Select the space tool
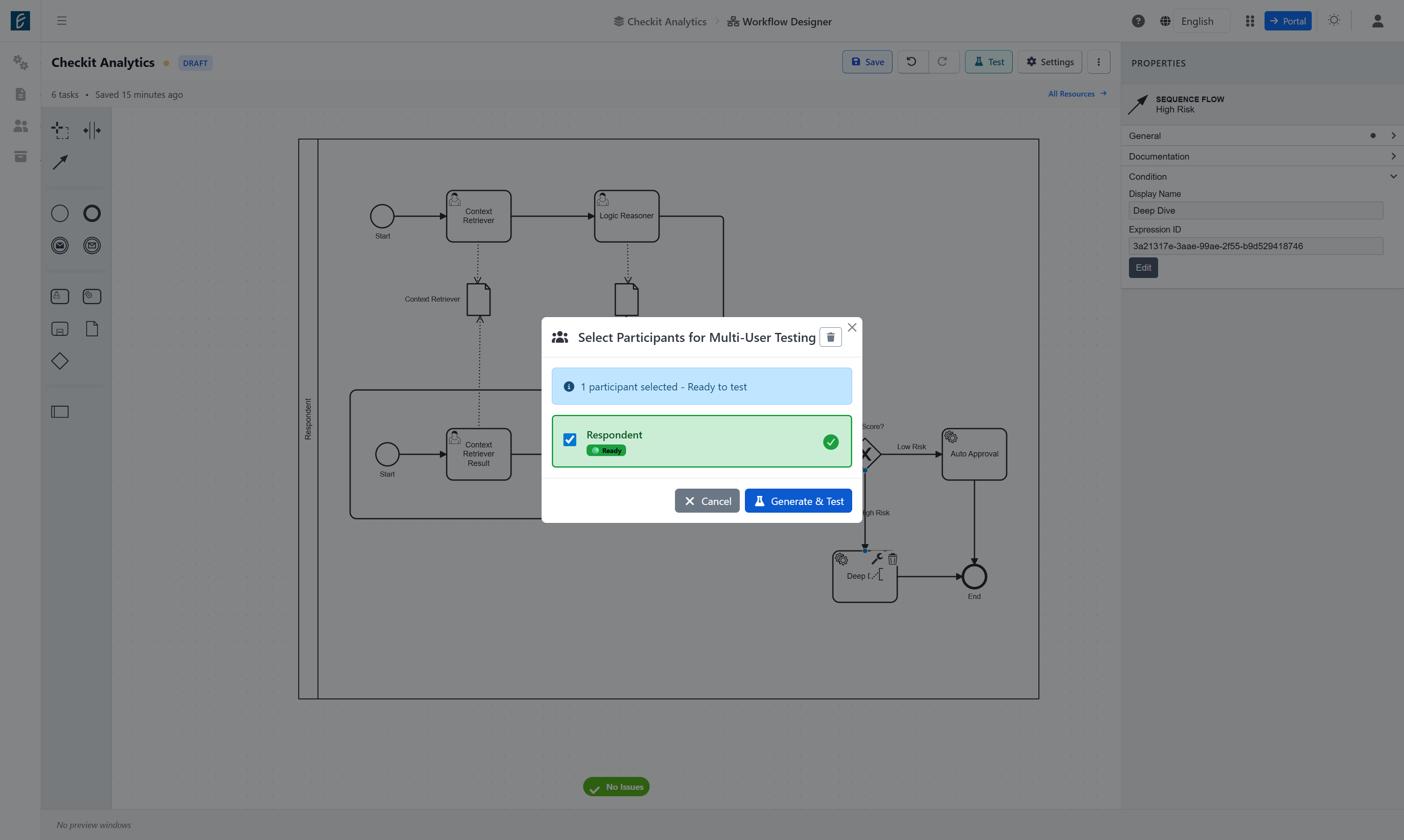This screenshot has width=1404, height=840. click(92, 130)
